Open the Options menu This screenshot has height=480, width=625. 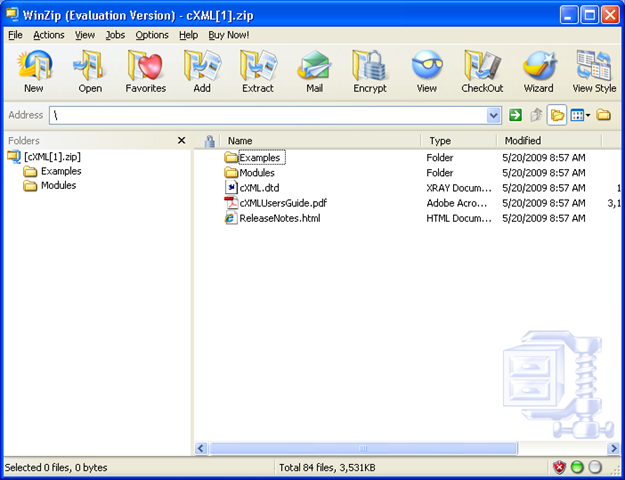152,35
